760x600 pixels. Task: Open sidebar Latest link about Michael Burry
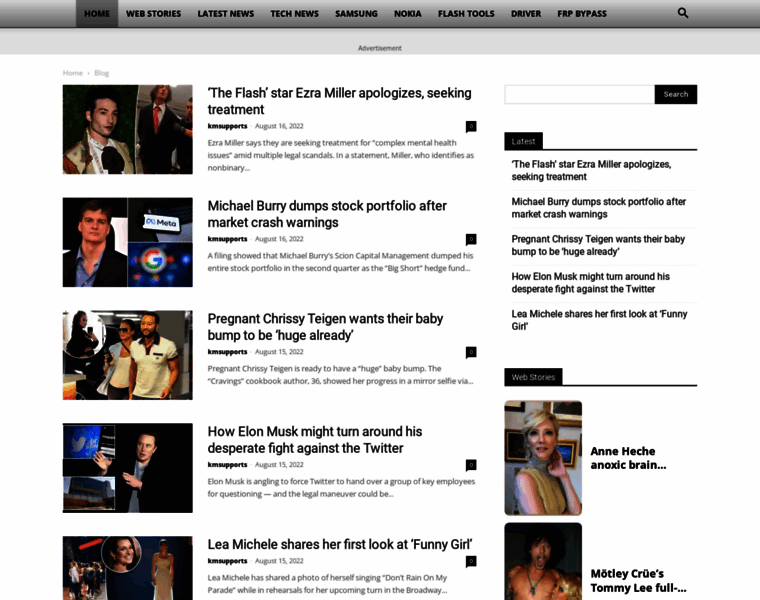coord(599,208)
